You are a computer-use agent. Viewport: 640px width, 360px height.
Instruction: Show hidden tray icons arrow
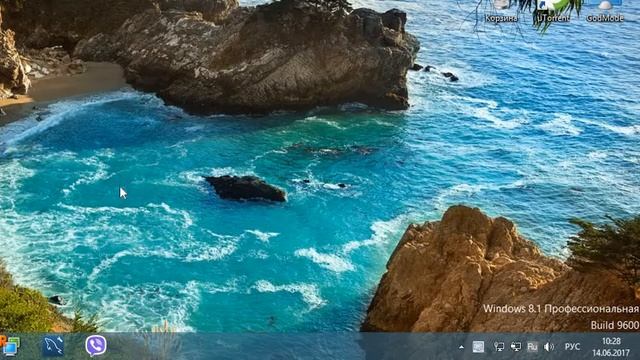[461, 347]
